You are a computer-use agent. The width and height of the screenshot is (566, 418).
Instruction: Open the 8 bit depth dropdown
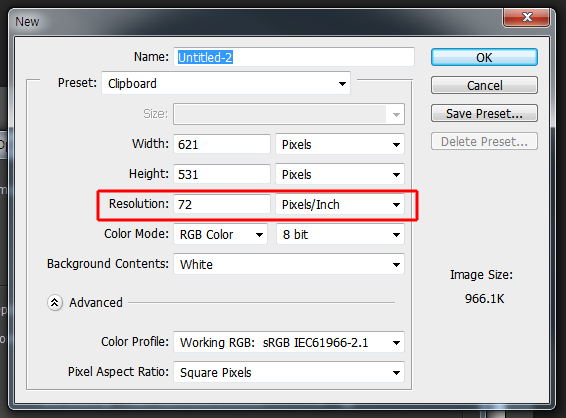click(x=340, y=234)
